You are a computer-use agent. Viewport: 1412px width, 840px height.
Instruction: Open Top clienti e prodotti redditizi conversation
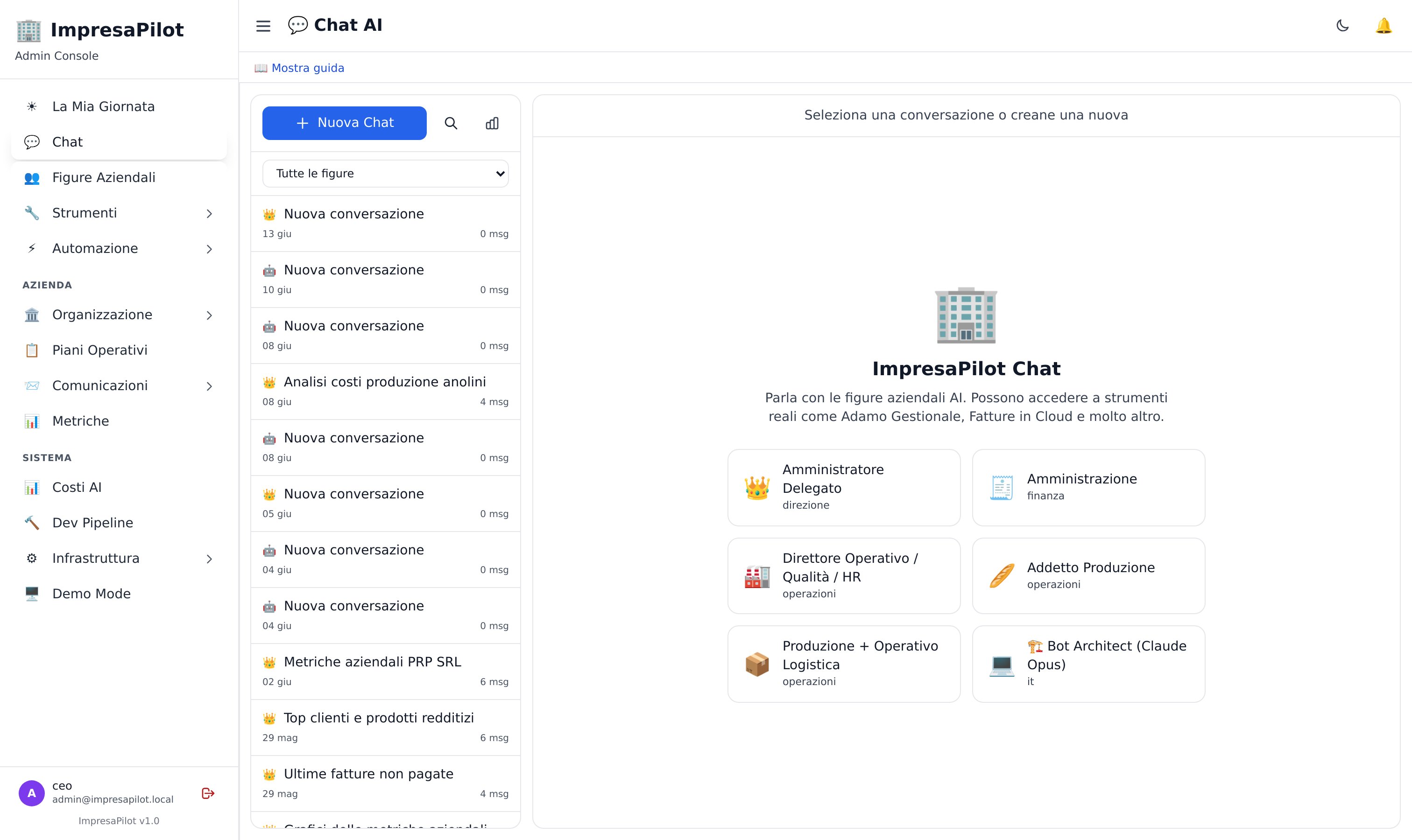pos(385,728)
